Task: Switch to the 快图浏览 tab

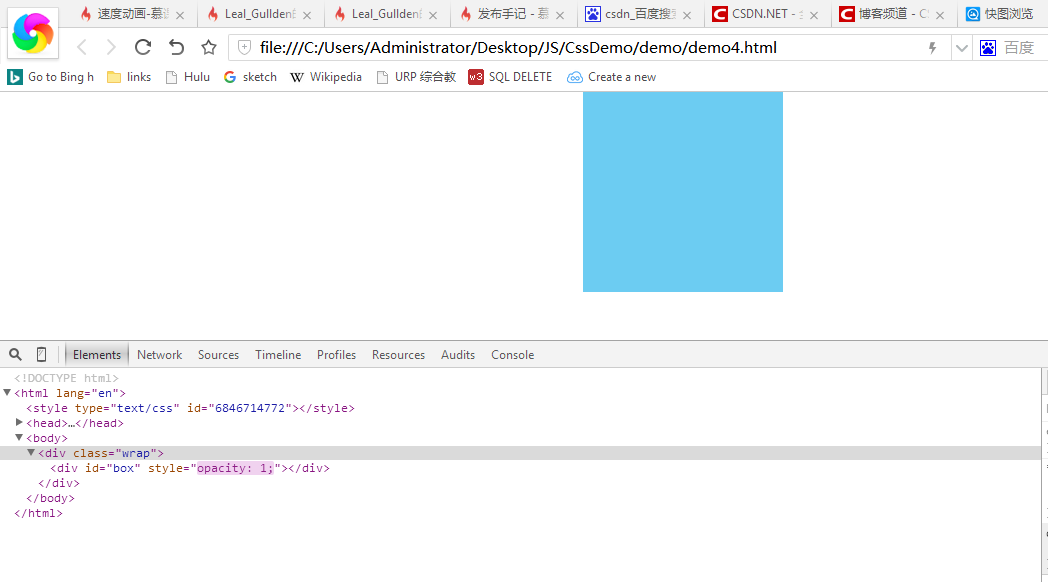Action: click(x=1003, y=14)
